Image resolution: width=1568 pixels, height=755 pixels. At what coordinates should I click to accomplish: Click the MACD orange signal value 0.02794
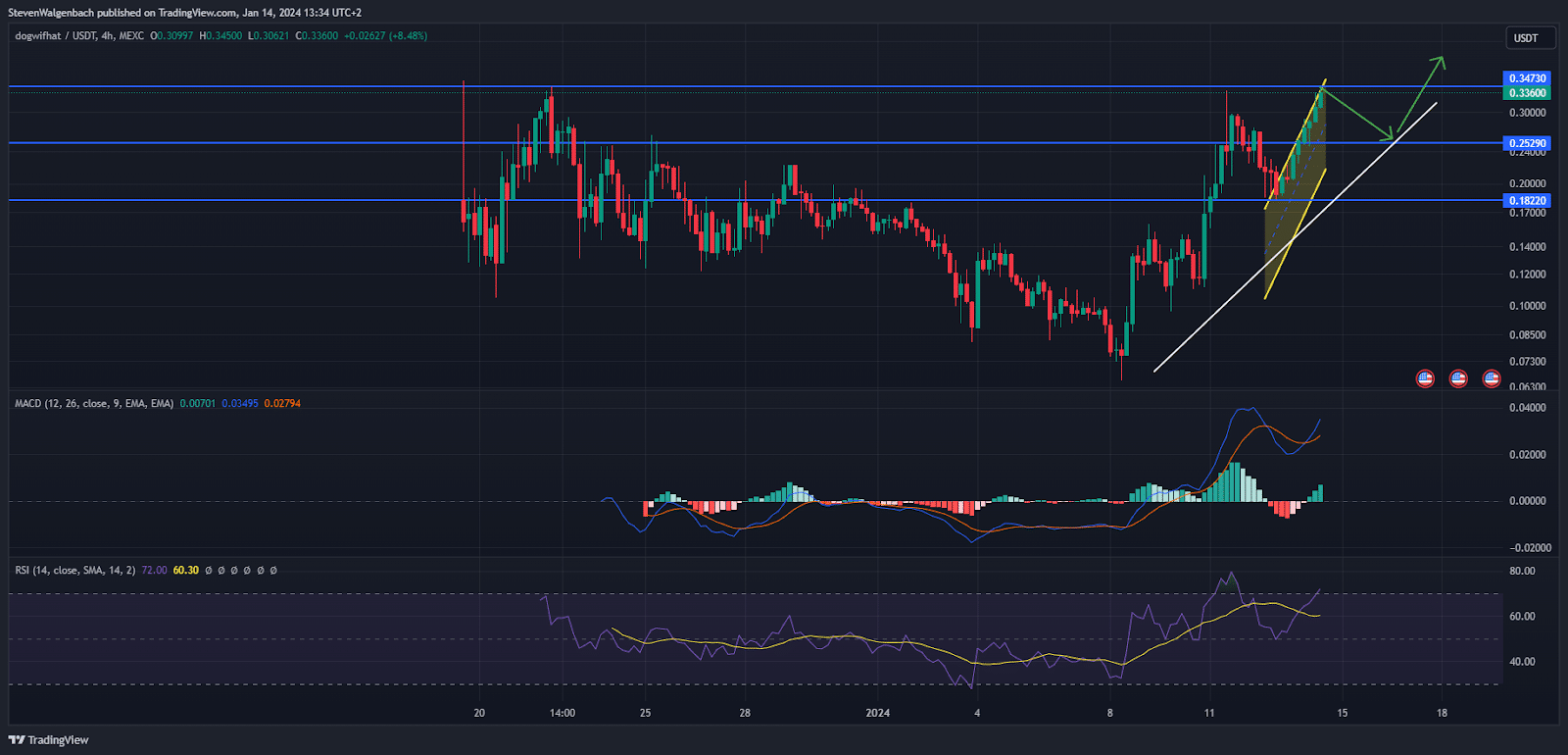282,404
